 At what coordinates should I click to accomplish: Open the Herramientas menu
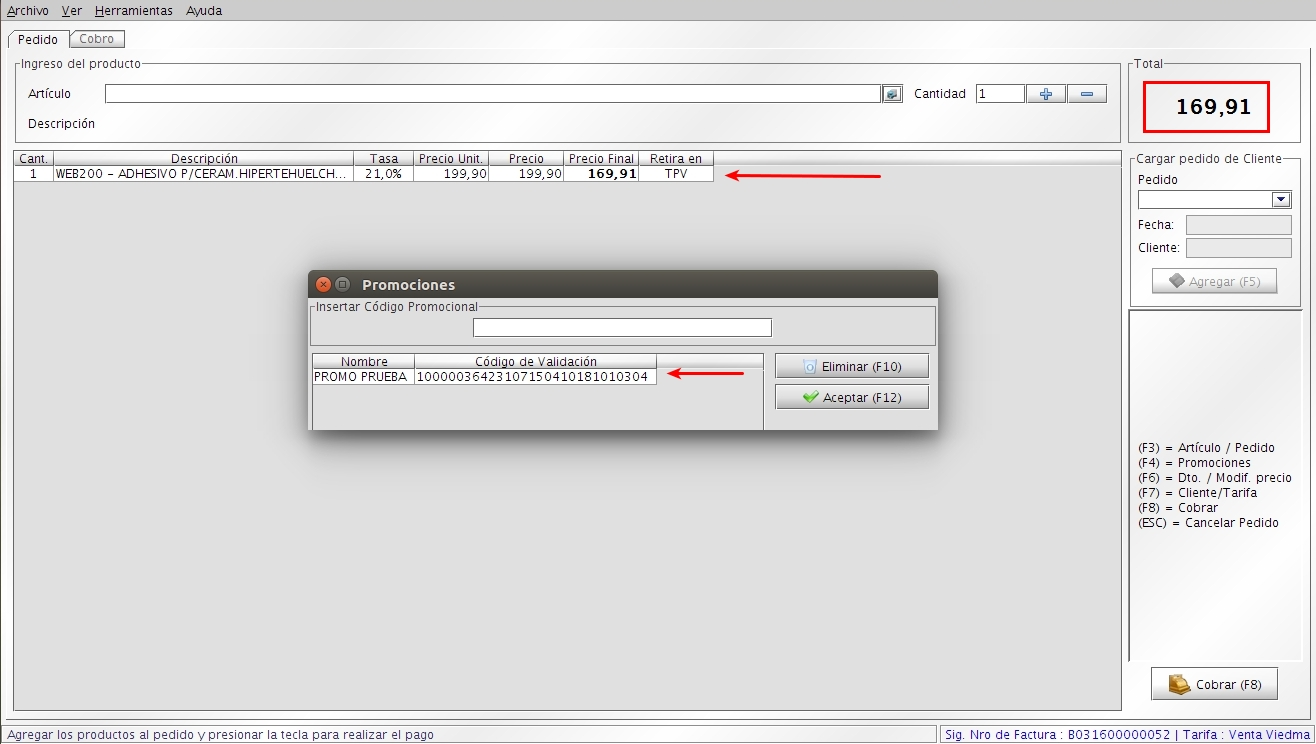pyautogui.click(x=134, y=11)
